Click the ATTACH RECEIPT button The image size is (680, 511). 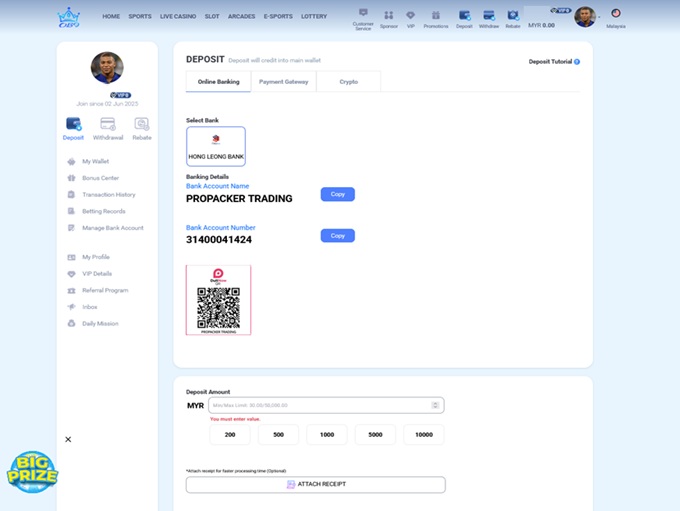(316, 484)
